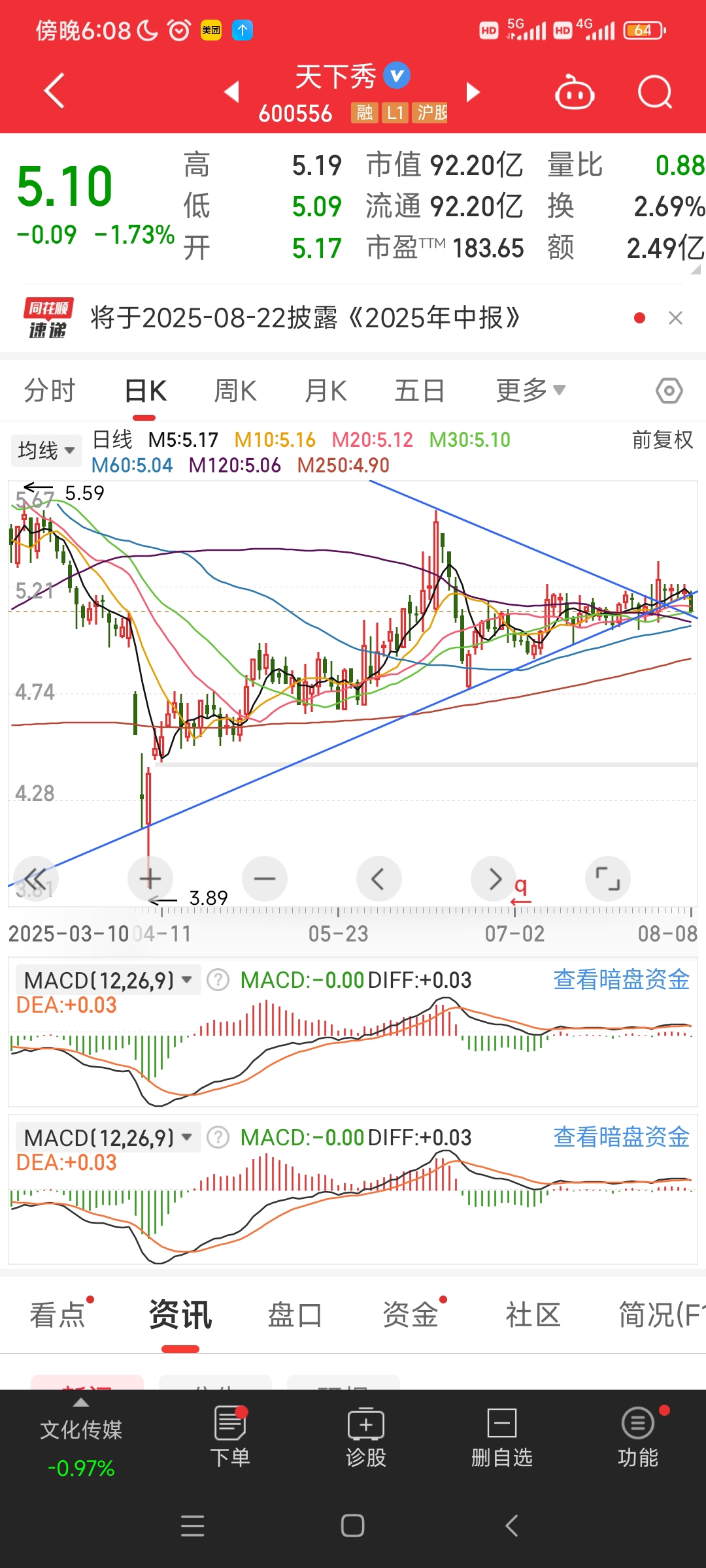Open help icon beside first MACD
Viewport: 706px width, 1568px height.
tap(218, 980)
